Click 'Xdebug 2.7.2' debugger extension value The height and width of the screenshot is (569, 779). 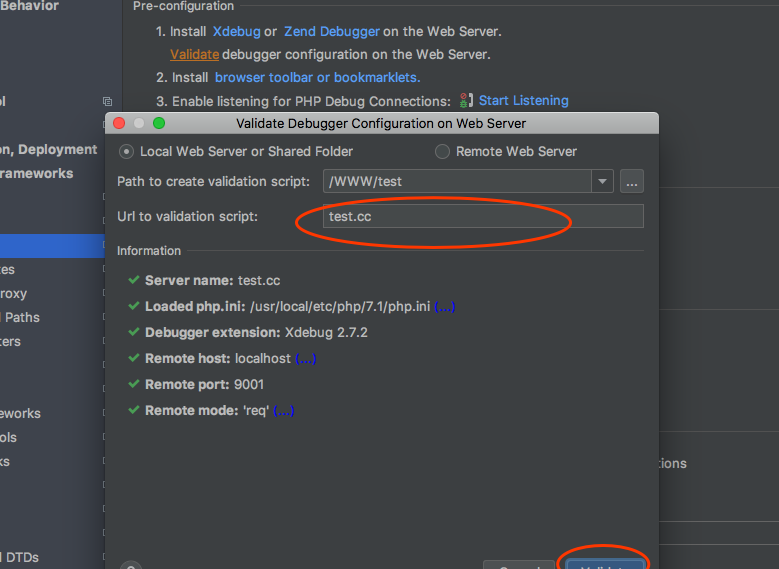326,332
